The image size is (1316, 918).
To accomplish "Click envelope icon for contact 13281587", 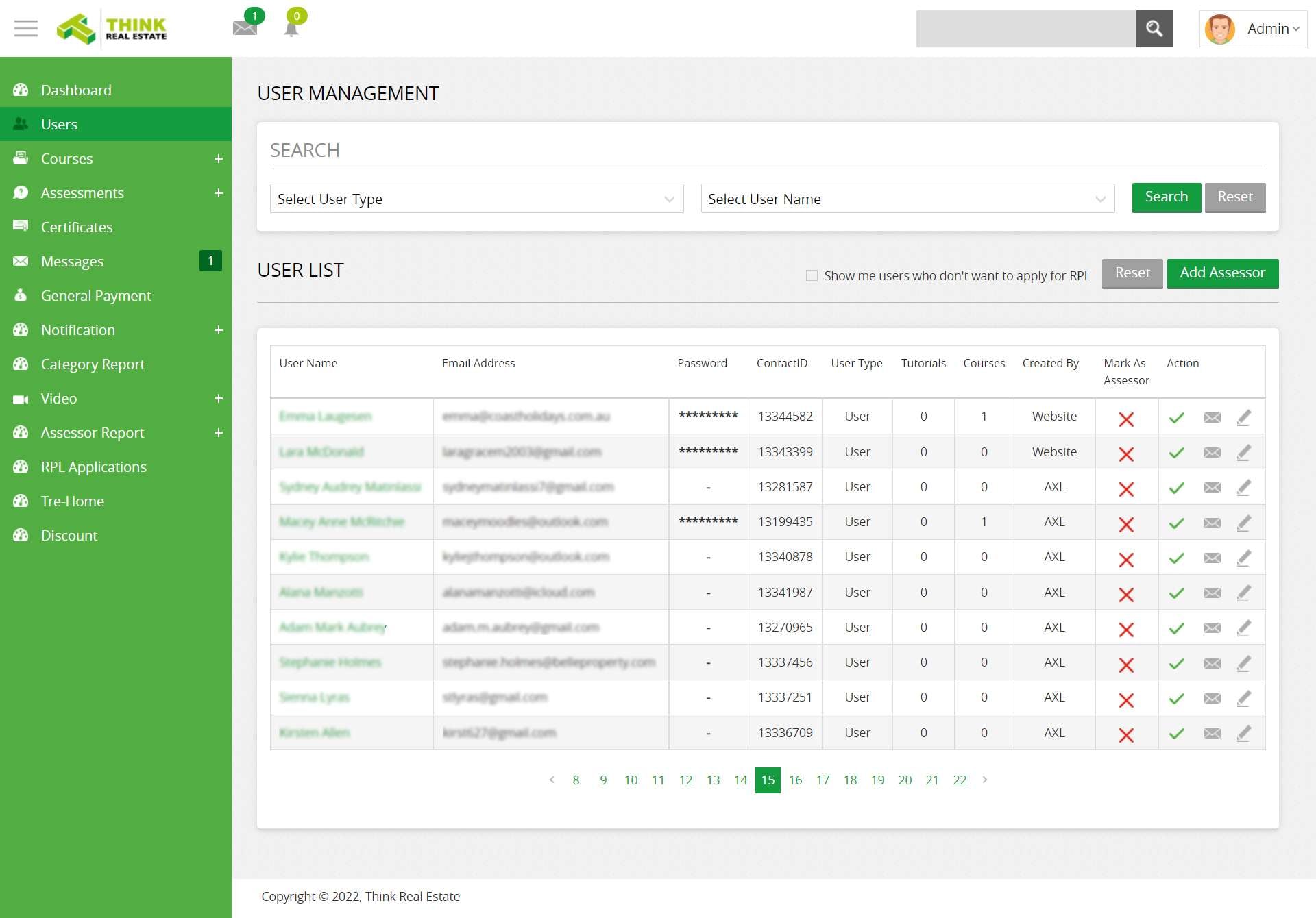I will point(1212,488).
